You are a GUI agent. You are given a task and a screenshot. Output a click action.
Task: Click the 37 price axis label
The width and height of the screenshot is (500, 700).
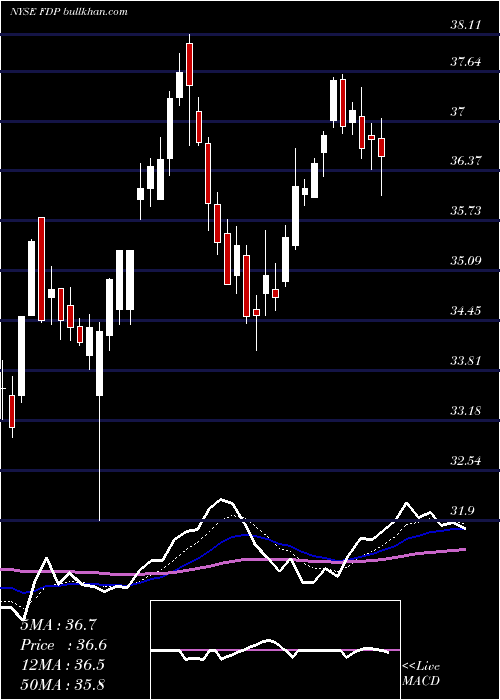pos(457,112)
